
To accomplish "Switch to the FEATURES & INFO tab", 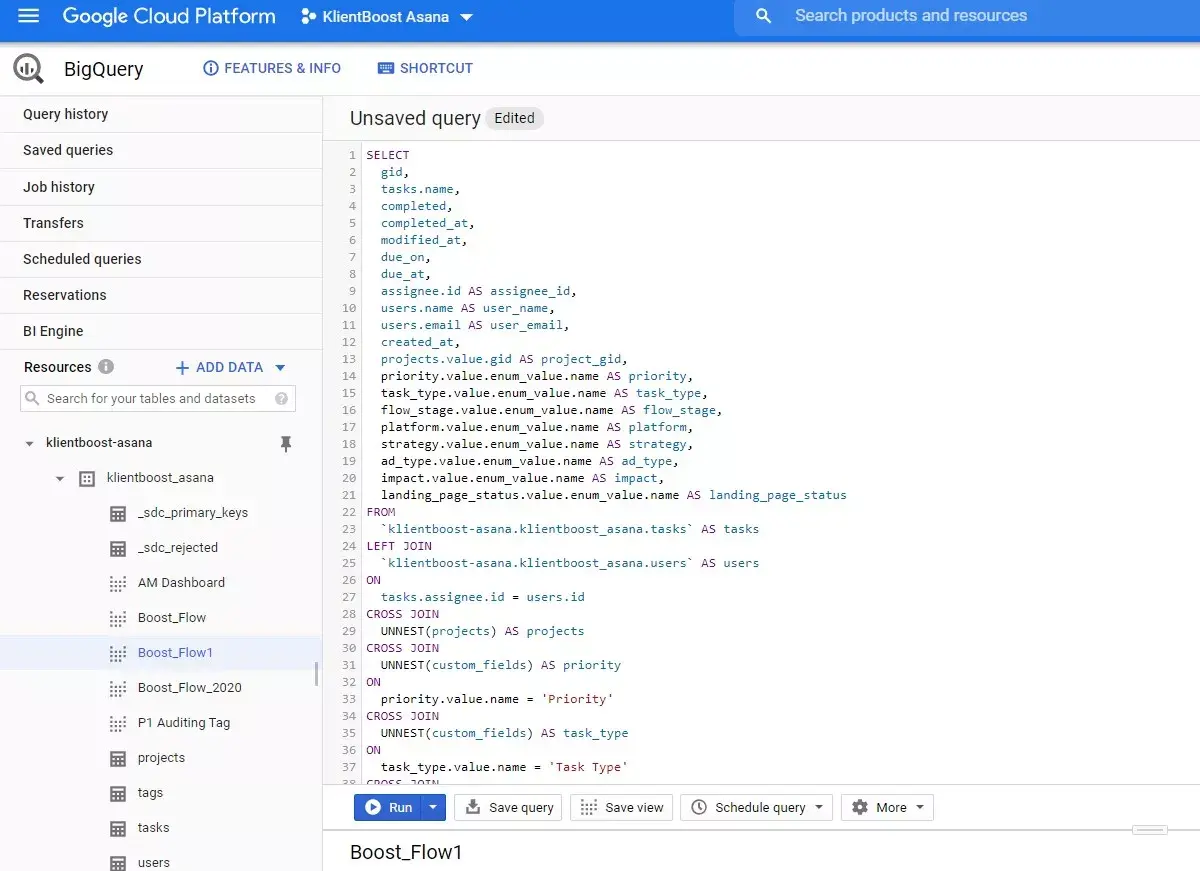I will pos(272,68).
